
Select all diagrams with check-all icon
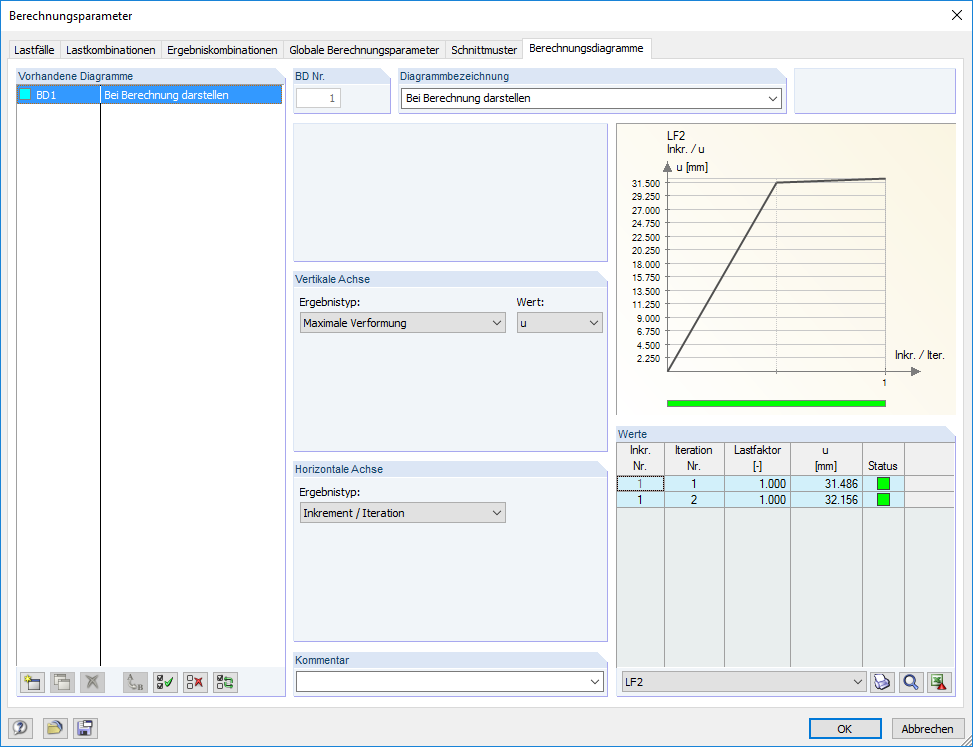coord(166,682)
